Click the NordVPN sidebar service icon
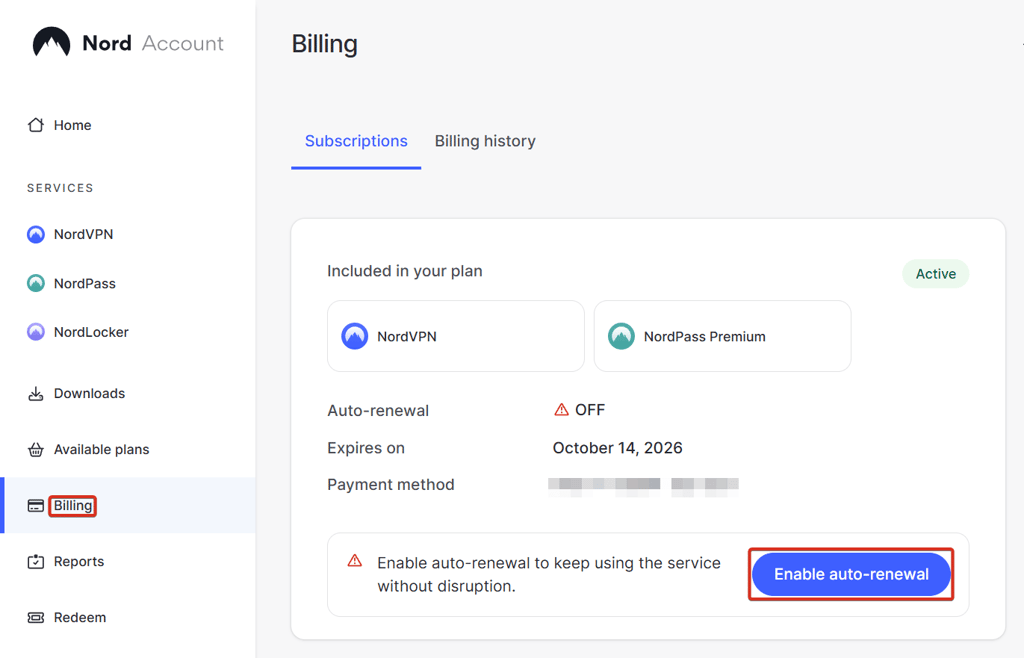The image size is (1024, 658). (36, 234)
